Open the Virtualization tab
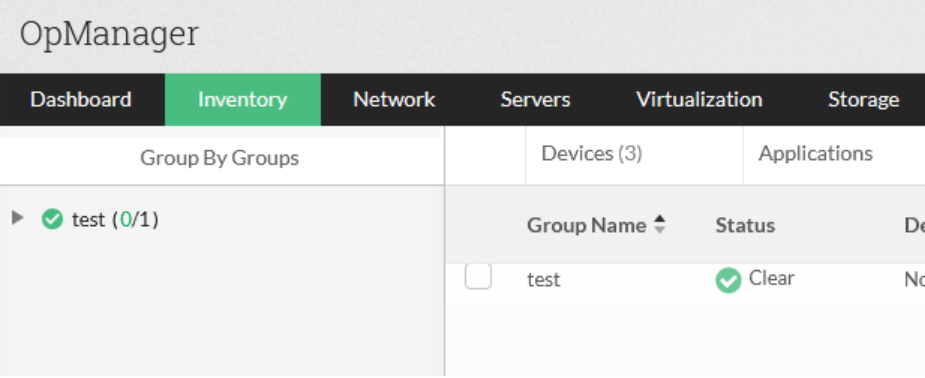Screen dimensions: 925x378 [x=699, y=99]
